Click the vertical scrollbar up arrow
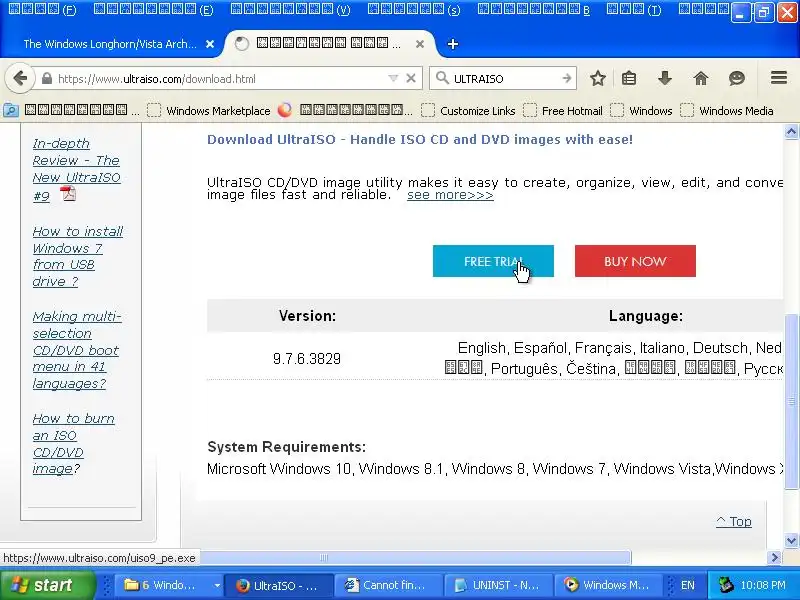The width and height of the screenshot is (800, 600). [791, 132]
